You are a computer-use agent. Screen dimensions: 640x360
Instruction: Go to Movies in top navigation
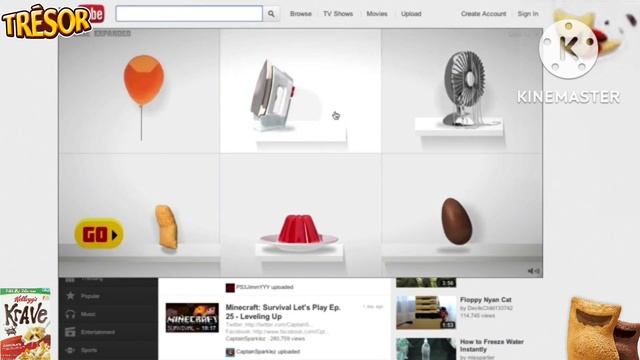click(377, 14)
